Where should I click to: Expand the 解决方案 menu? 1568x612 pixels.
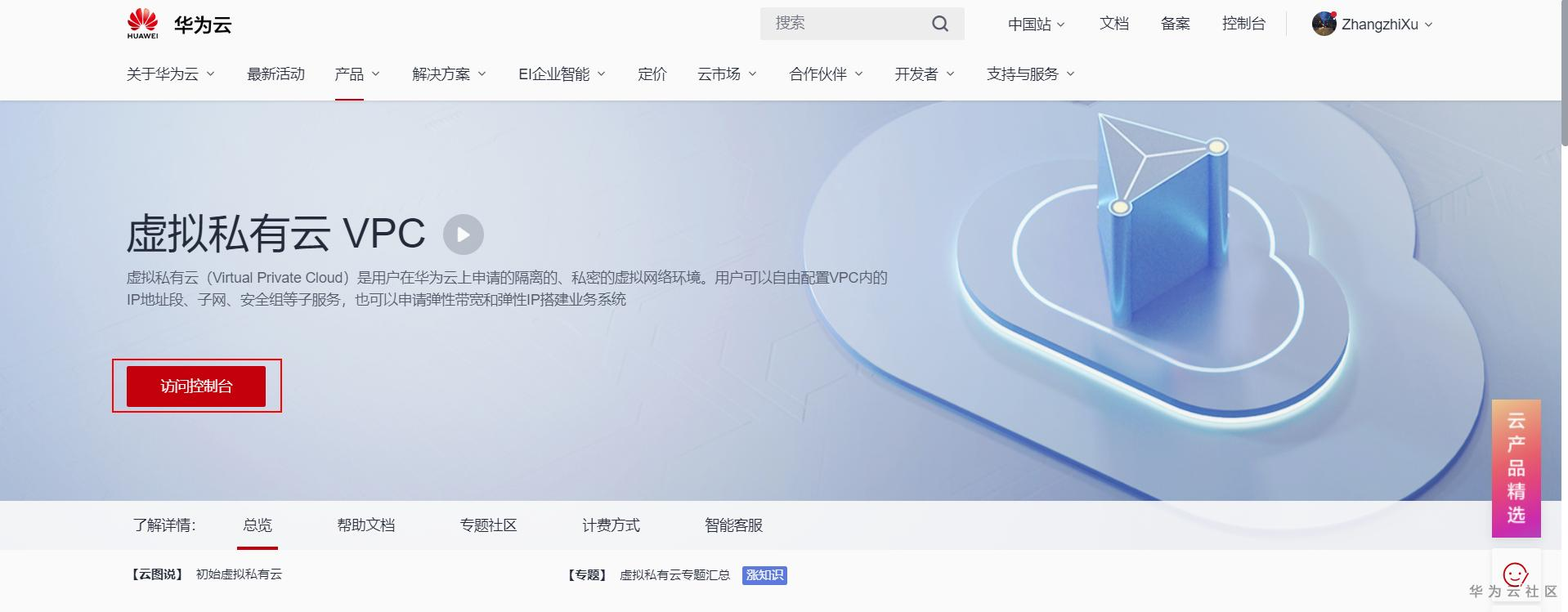pos(450,74)
